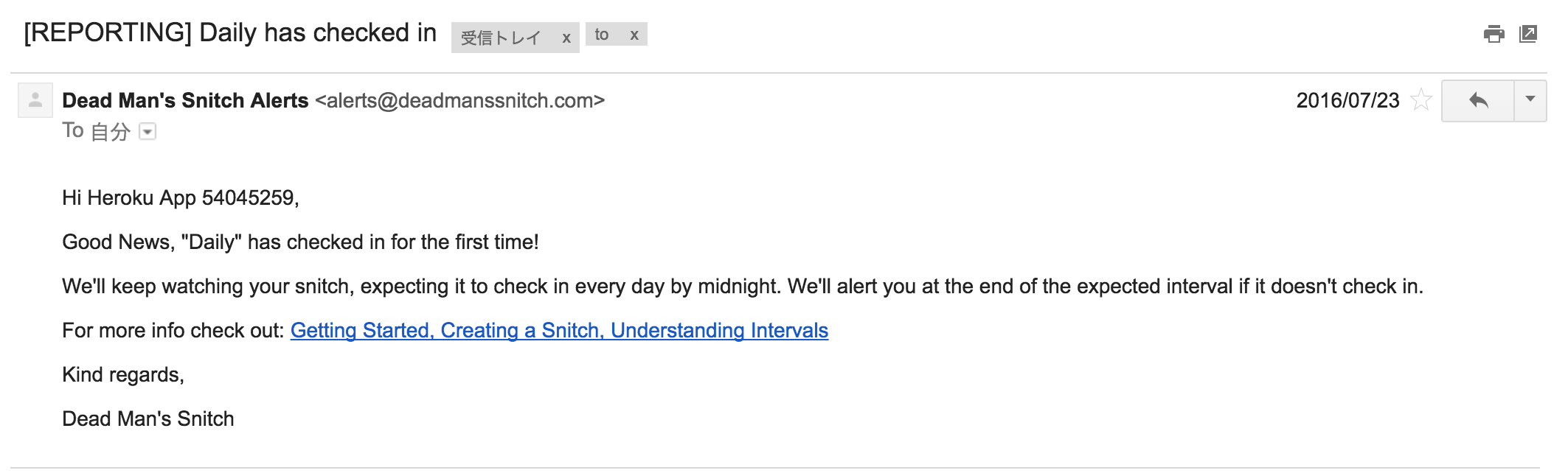1568x473 pixels.
Task: Star this message
Action: [x=1421, y=99]
